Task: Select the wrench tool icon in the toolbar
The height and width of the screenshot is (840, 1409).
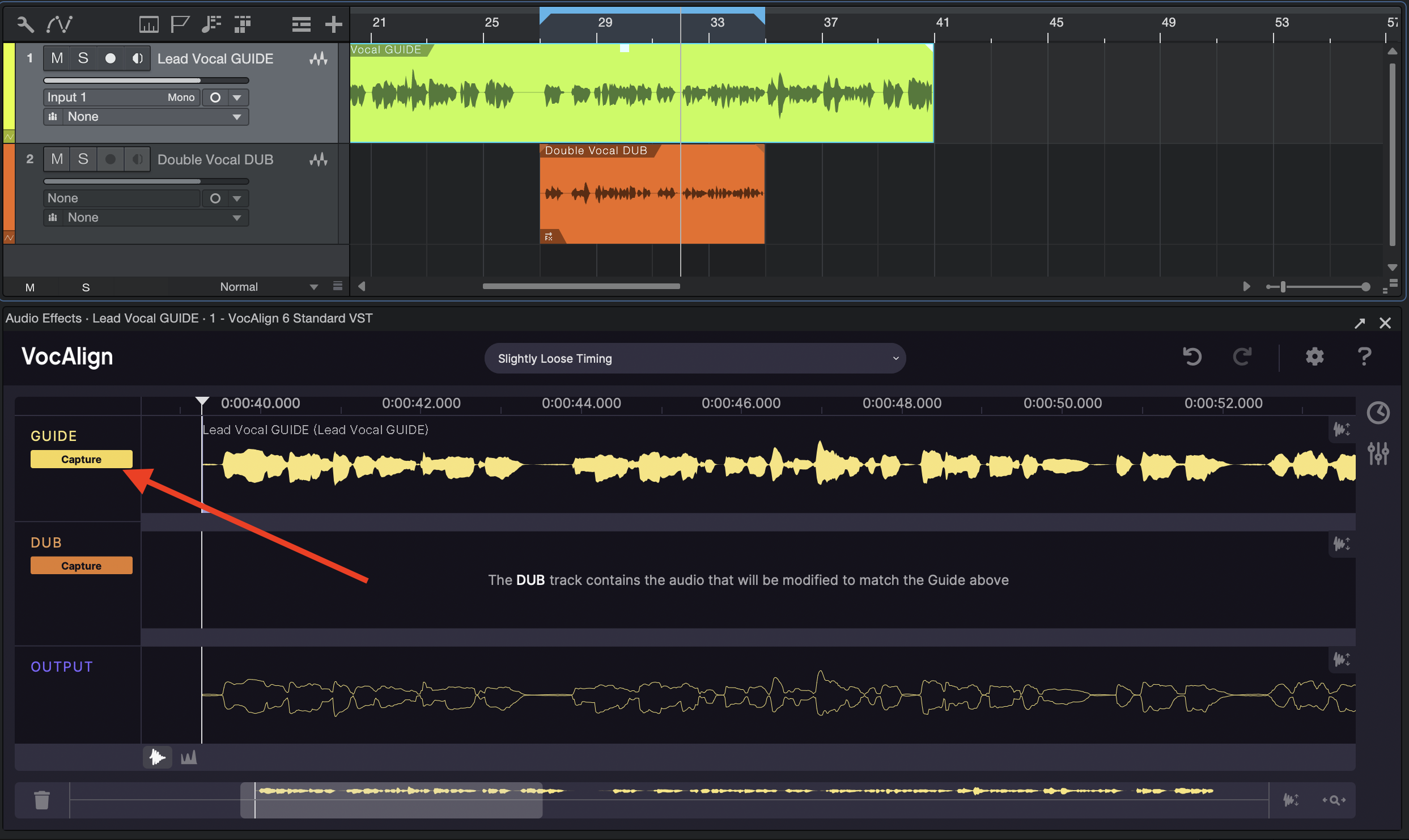Action: [x=24, y=24]
